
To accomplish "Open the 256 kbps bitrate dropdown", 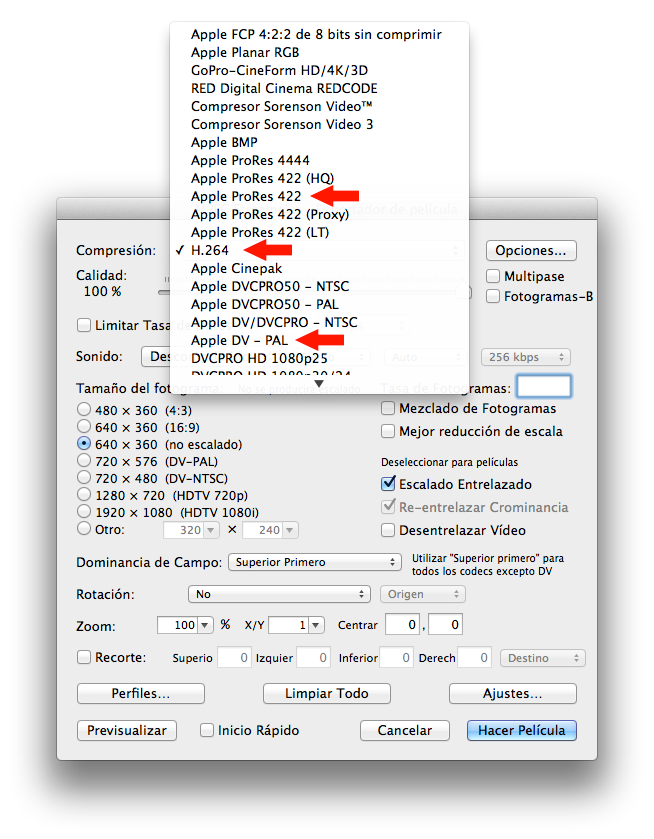I will (x=525, y=357).
